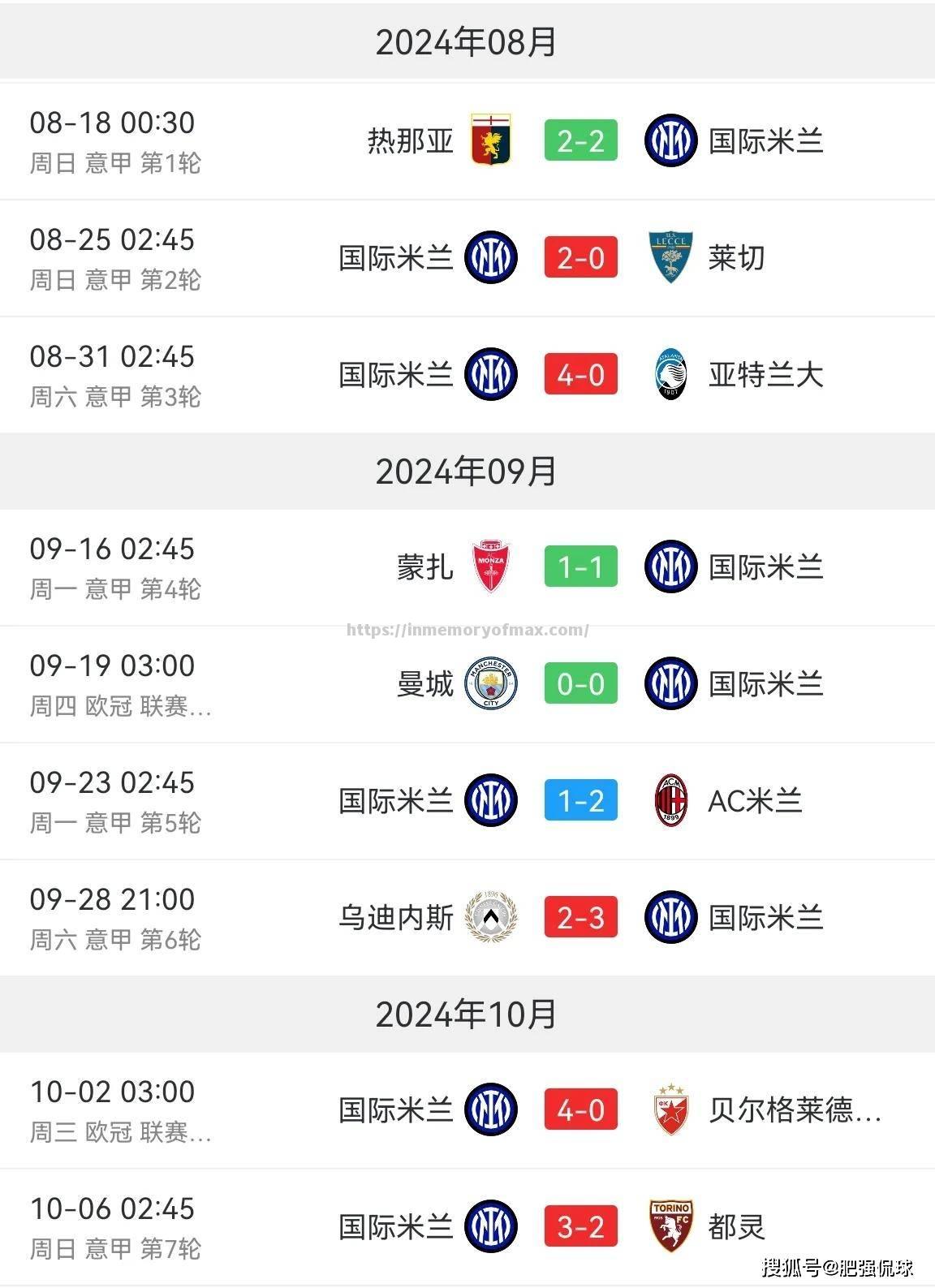Viewport: 935px width, 1288px height.
Task: Tap Inter logo in the Genoa match
Action: 670,141
